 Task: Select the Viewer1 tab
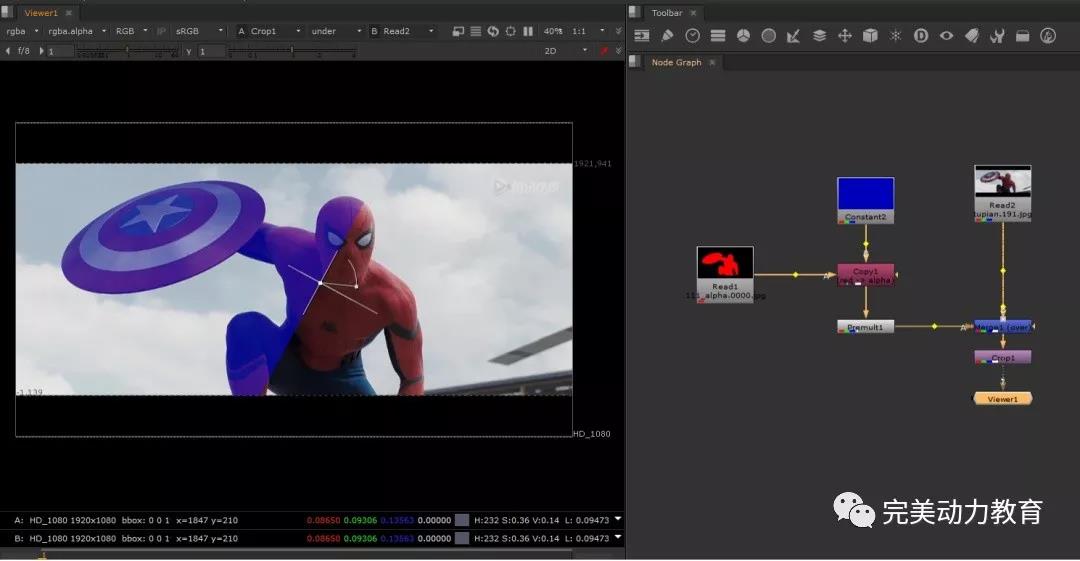pos(41,12)
